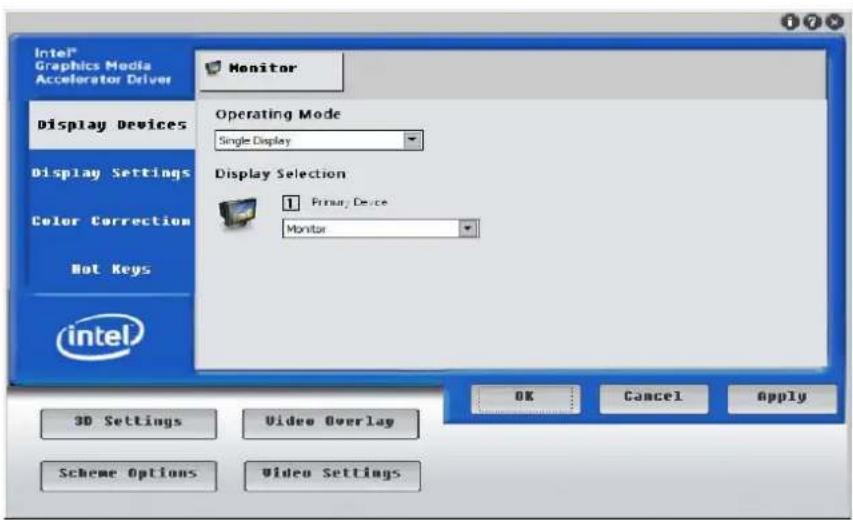Expand the Primary Device dropdown arrow
The image size is (853, 520).
click(x=467, y=228)
